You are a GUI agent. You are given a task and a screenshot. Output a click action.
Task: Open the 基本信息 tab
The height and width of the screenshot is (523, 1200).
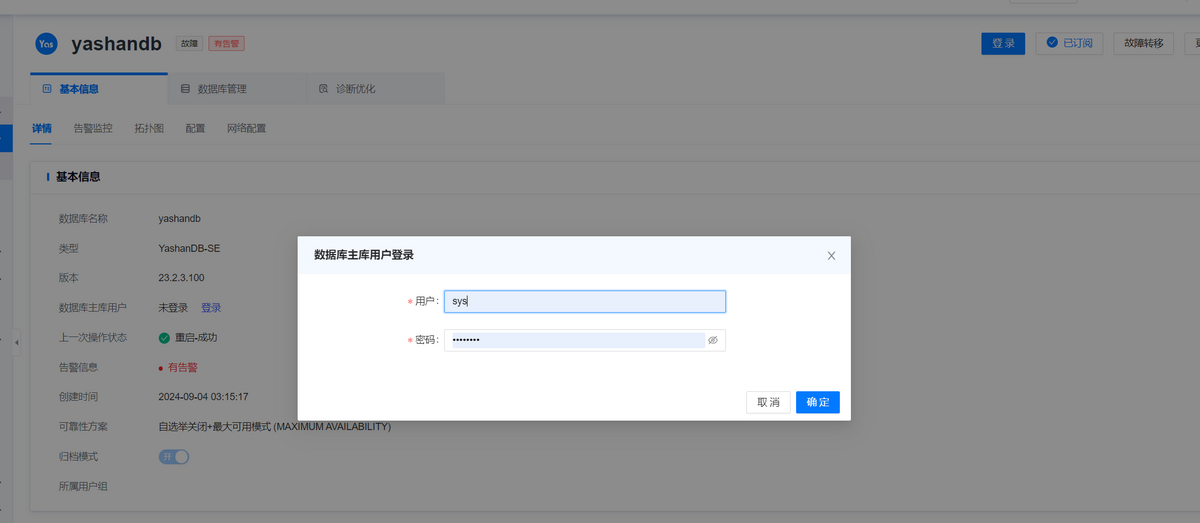[x=99, y=89]
